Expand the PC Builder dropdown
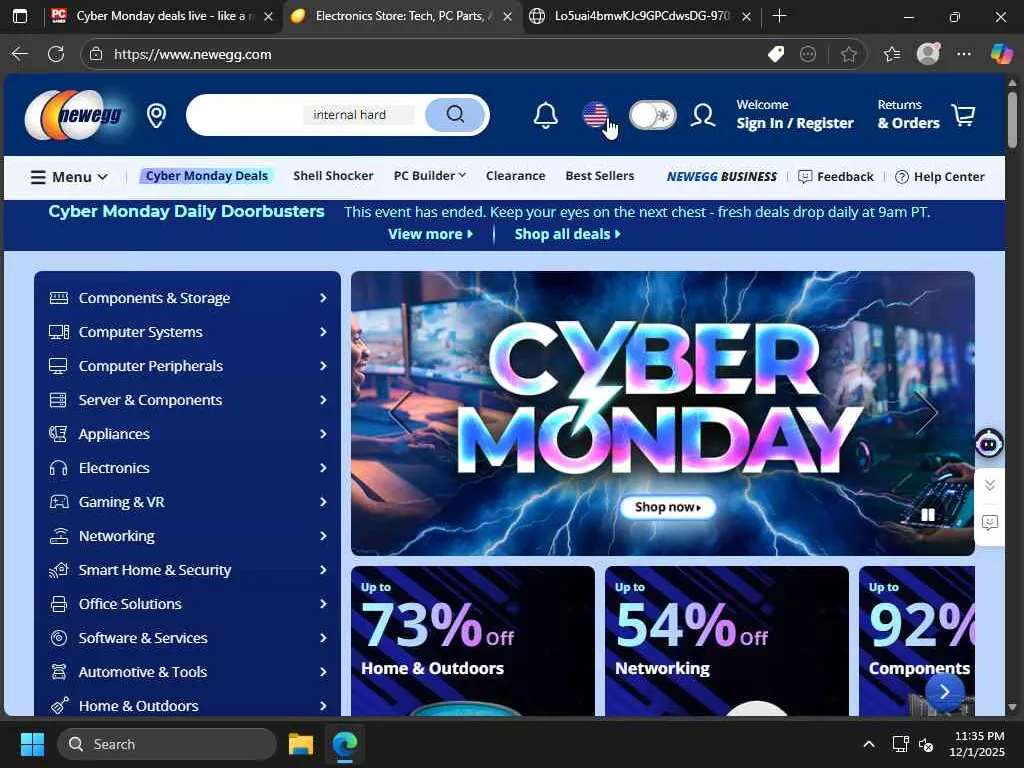The image size is (1024, 768). (430, 176)
